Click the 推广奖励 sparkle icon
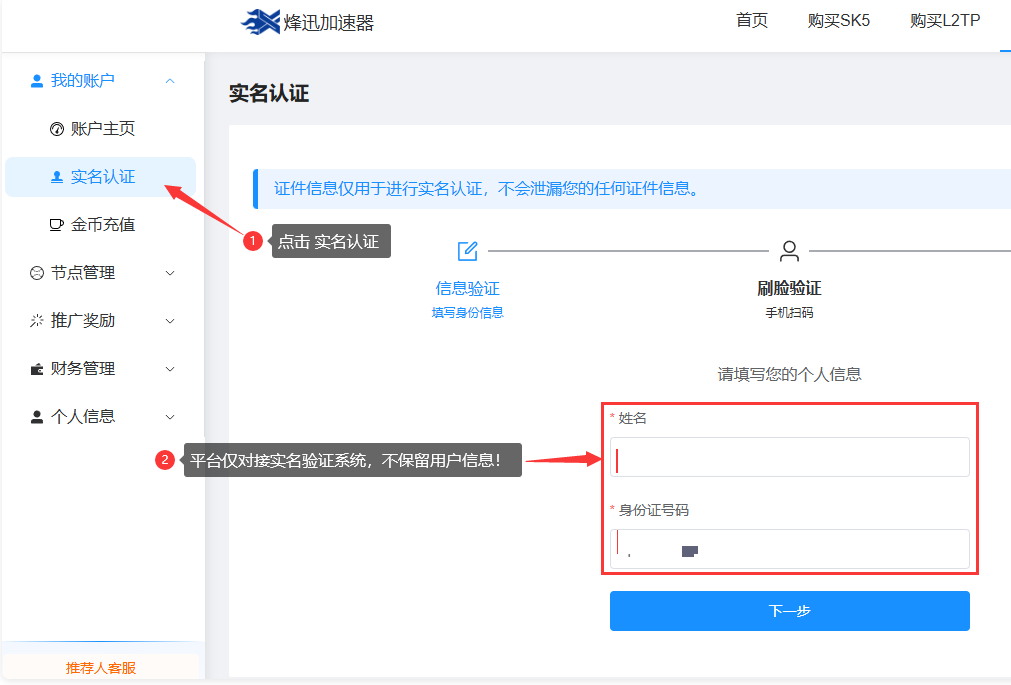Screen dimensions: 1011x685 tap(37, 321)
